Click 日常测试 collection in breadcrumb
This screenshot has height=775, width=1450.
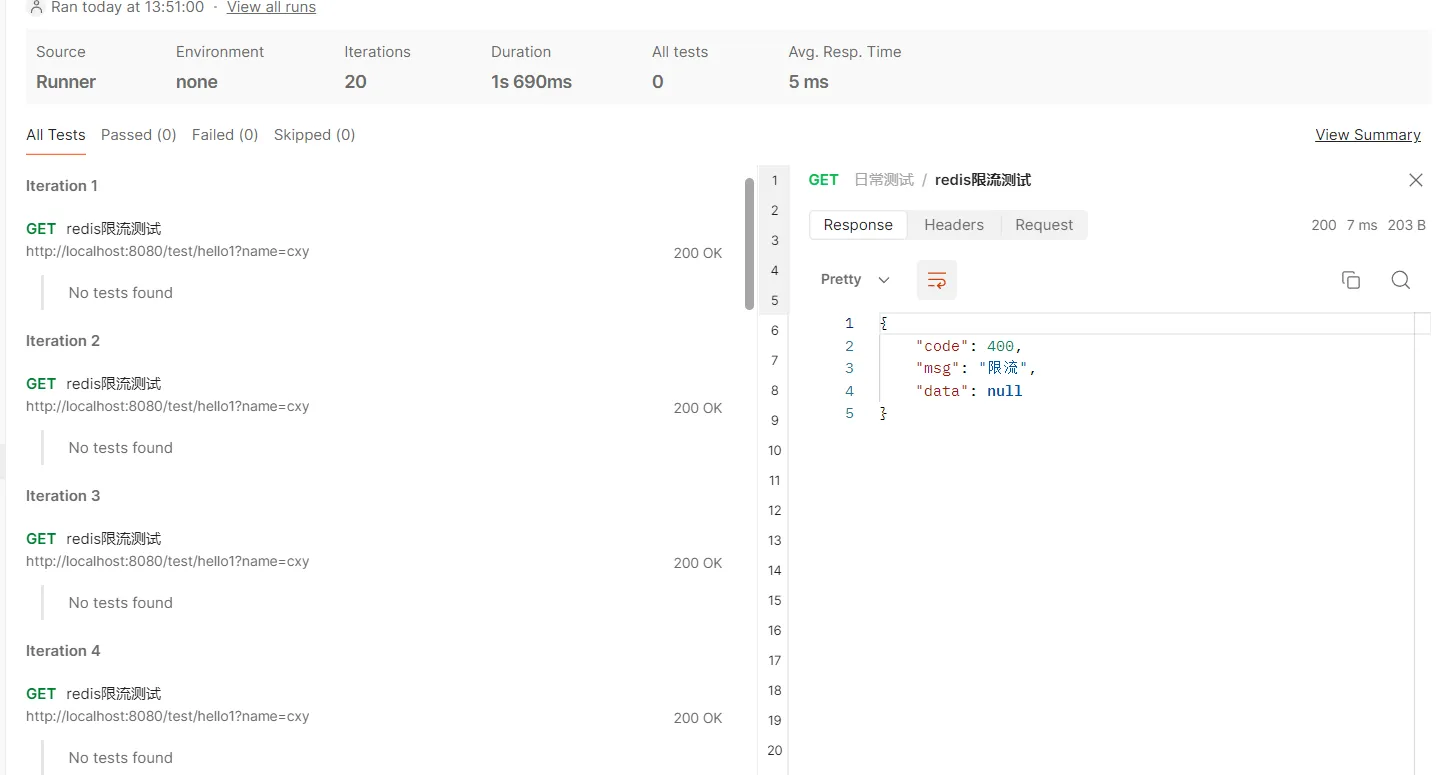(883, 180)
